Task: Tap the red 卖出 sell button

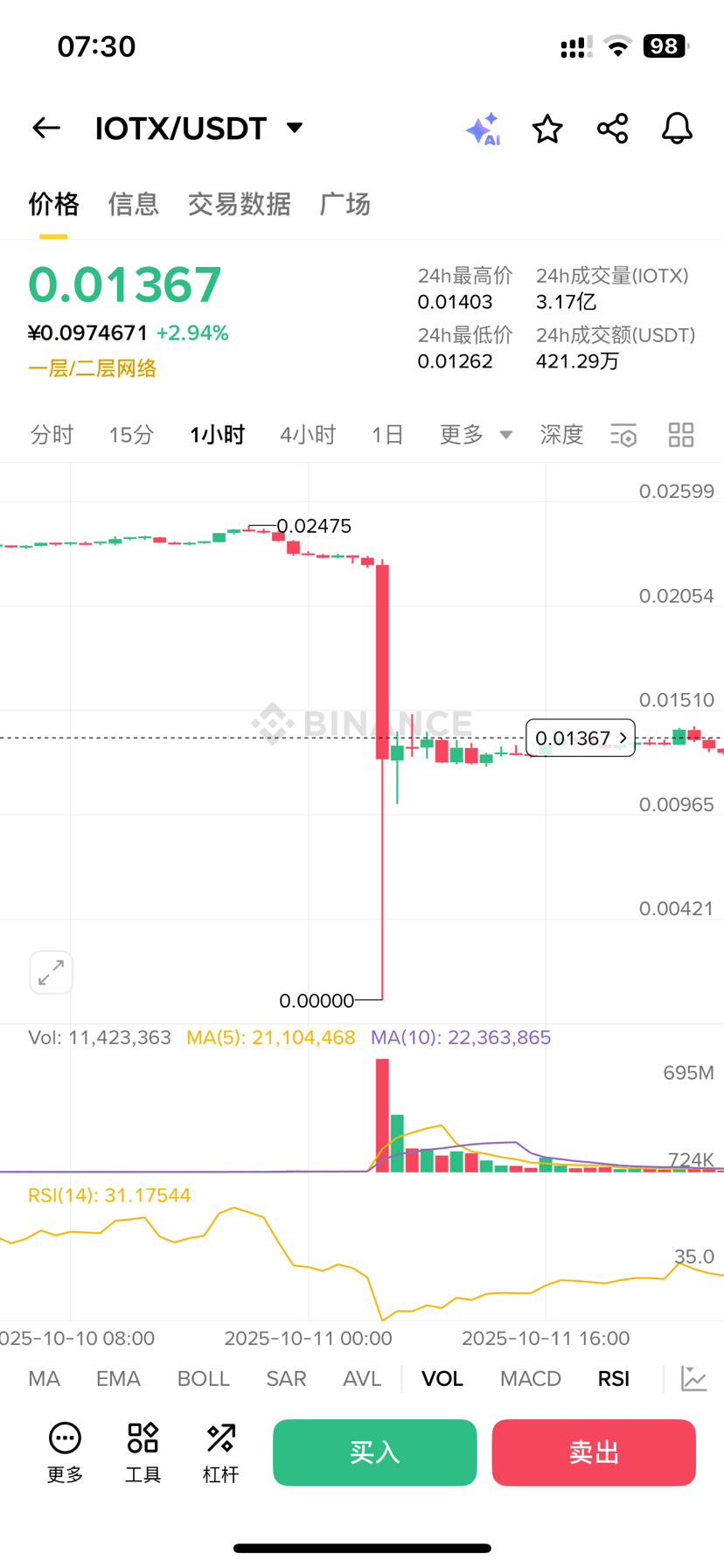Action: click(594, 1452)
